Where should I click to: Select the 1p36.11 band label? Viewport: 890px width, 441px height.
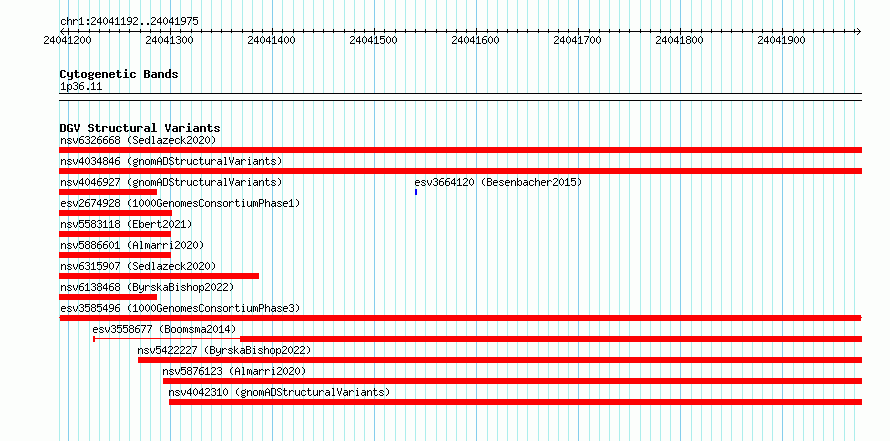click(x=81, y=87)
